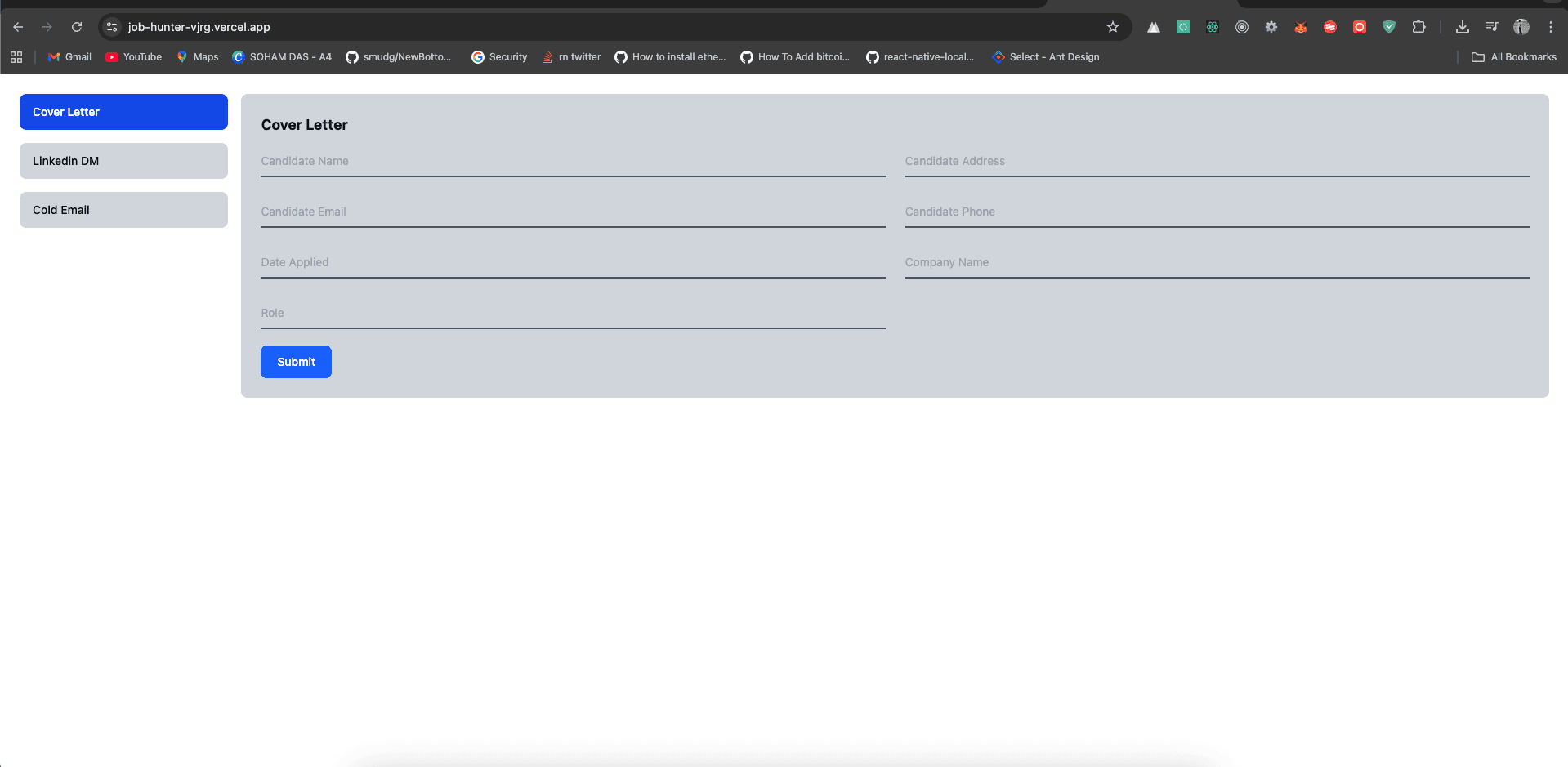Focus the Candidate Email field
Image resolution: width=1568 pixels, height=767 pixels.
(573, 212)
